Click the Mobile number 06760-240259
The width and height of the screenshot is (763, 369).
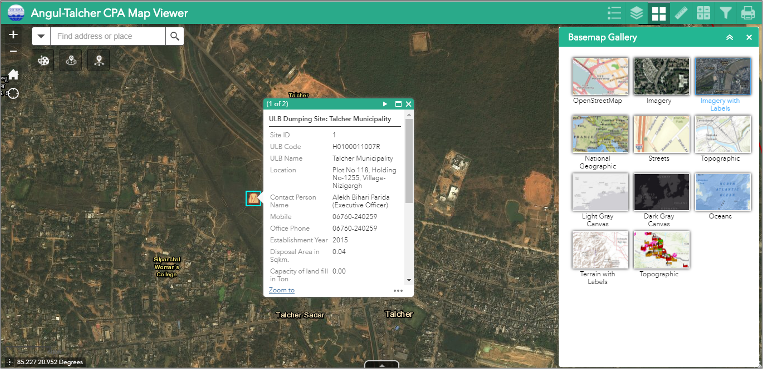click(355, 217)
